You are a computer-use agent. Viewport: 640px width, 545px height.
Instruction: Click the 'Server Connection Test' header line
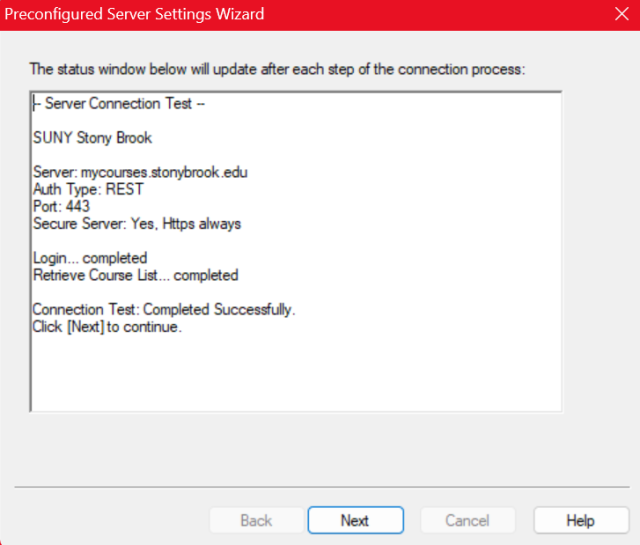pos(119,104)
